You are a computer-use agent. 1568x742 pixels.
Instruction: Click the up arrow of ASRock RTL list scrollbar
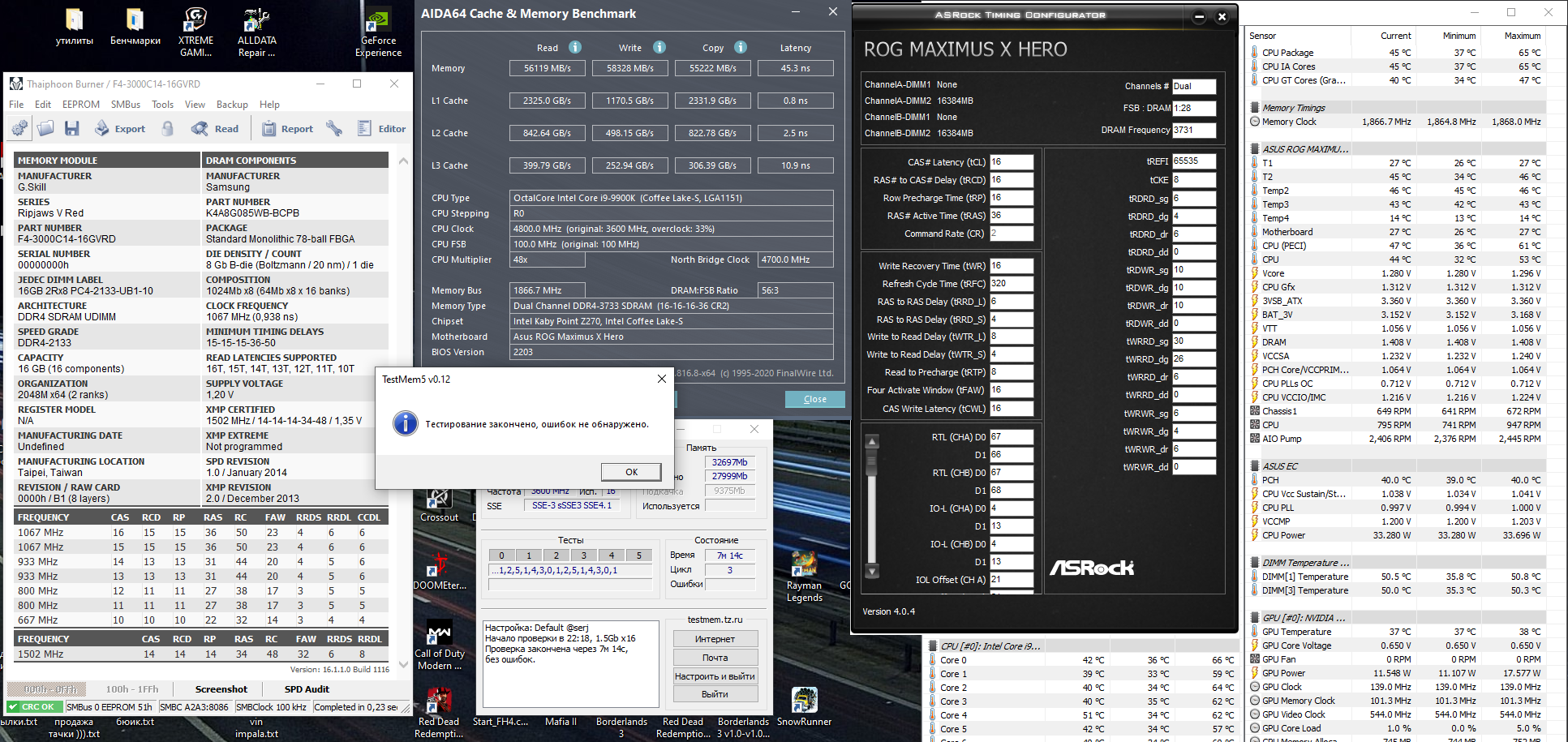pyautogui.click(x=872, y=442)
